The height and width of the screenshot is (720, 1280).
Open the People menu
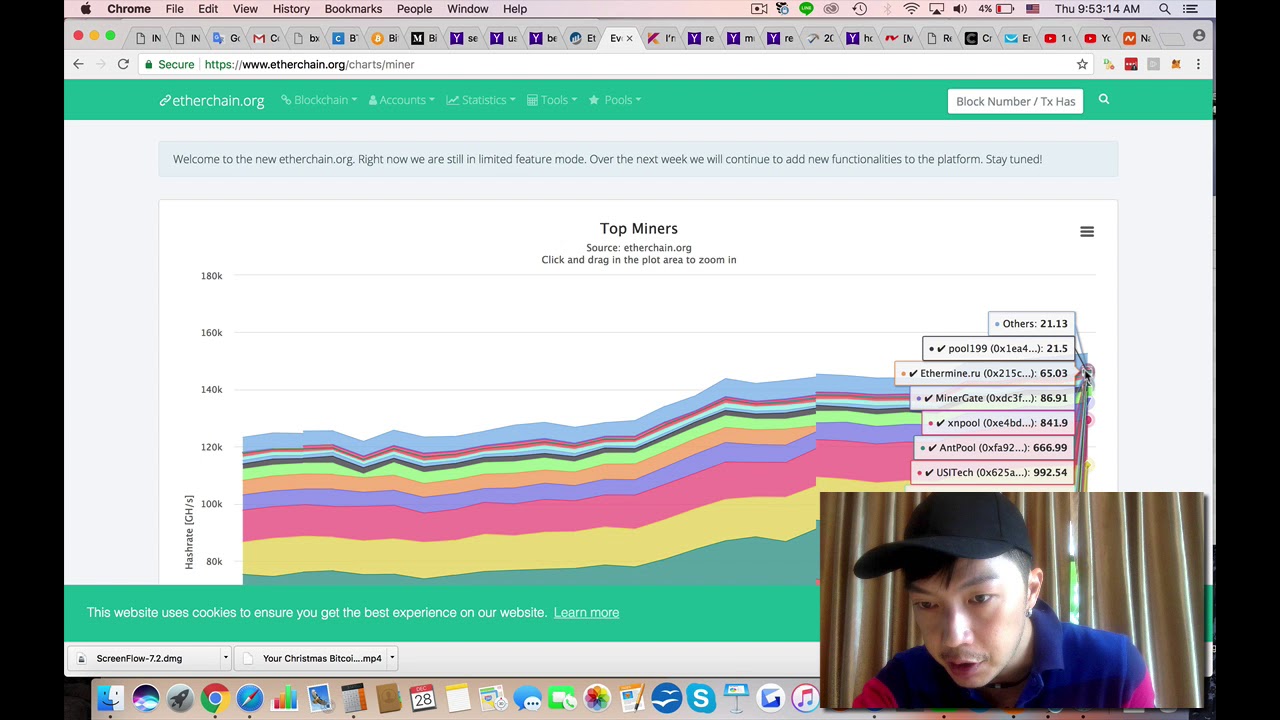coord(414,9)
